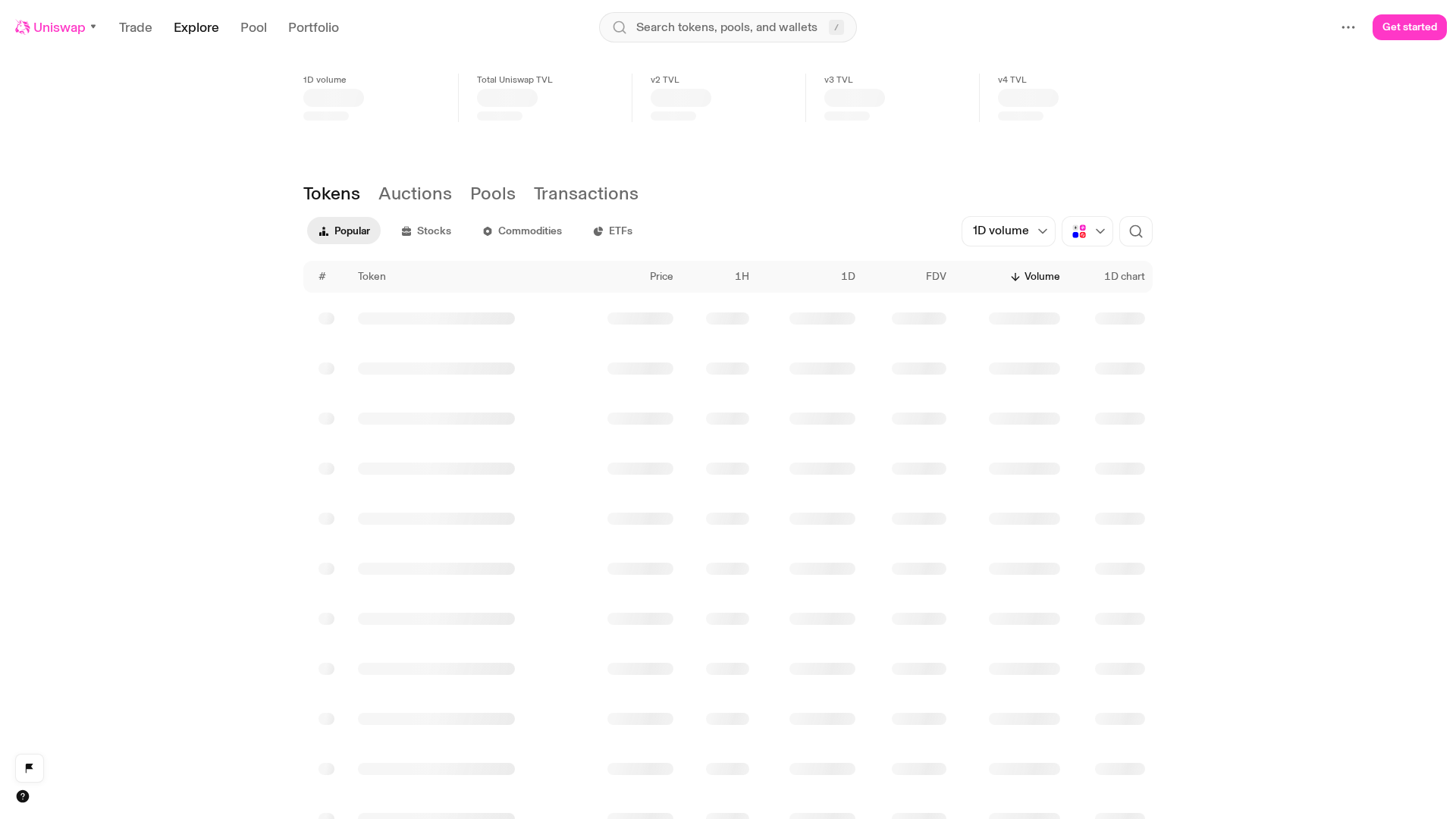Open the Trade menu
Viewport: 1456px width, 819px height.
point(136,27)
